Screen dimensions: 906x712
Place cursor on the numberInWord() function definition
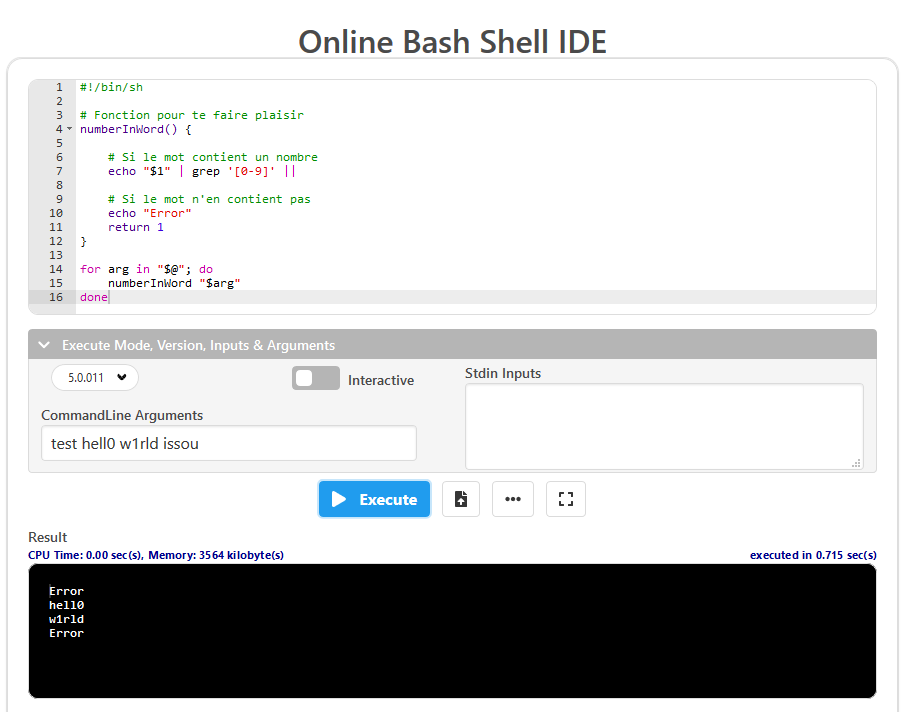(135, 129)
